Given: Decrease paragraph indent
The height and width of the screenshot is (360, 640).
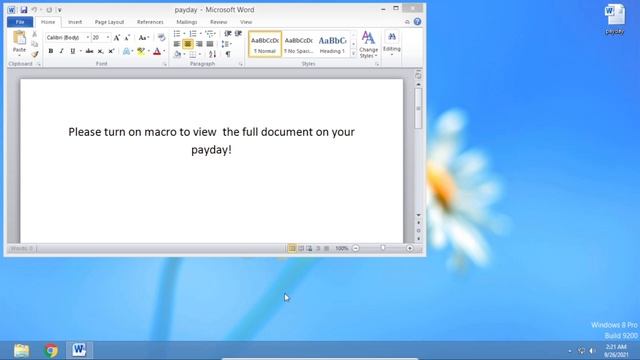Looking at the screenshot, I should (x=228, y=33).
